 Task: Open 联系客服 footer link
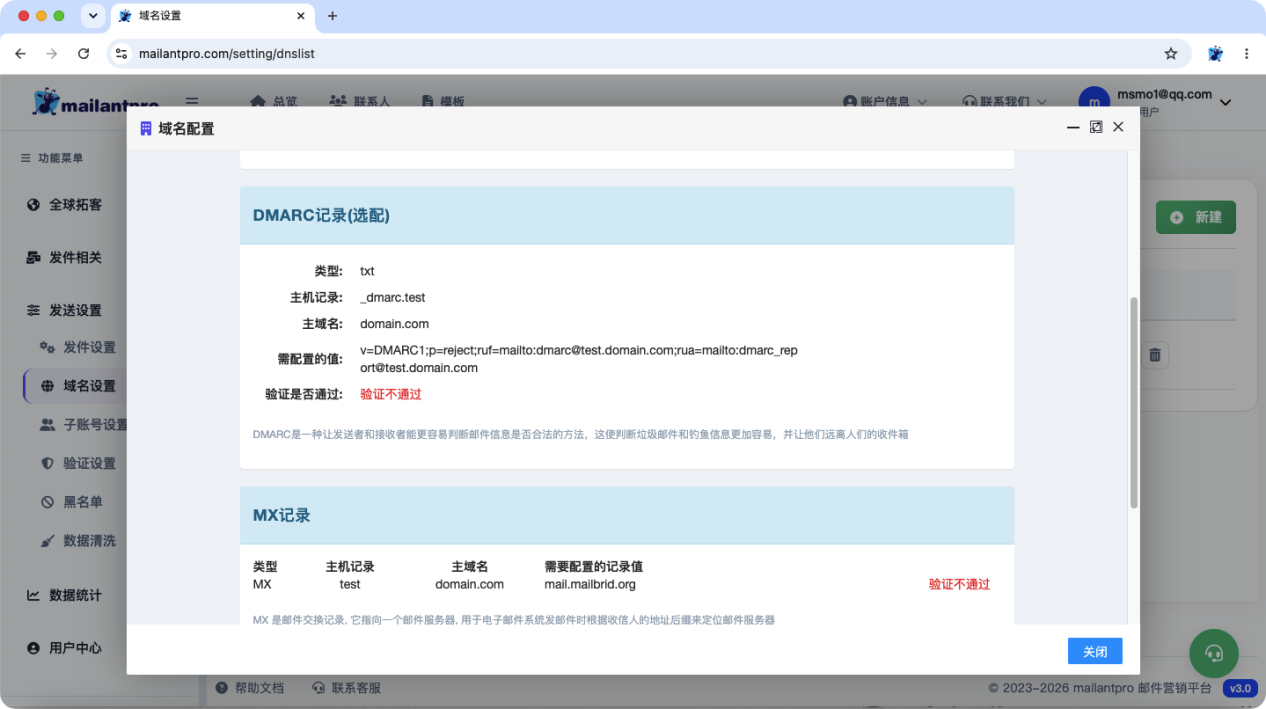click(347, 688)
